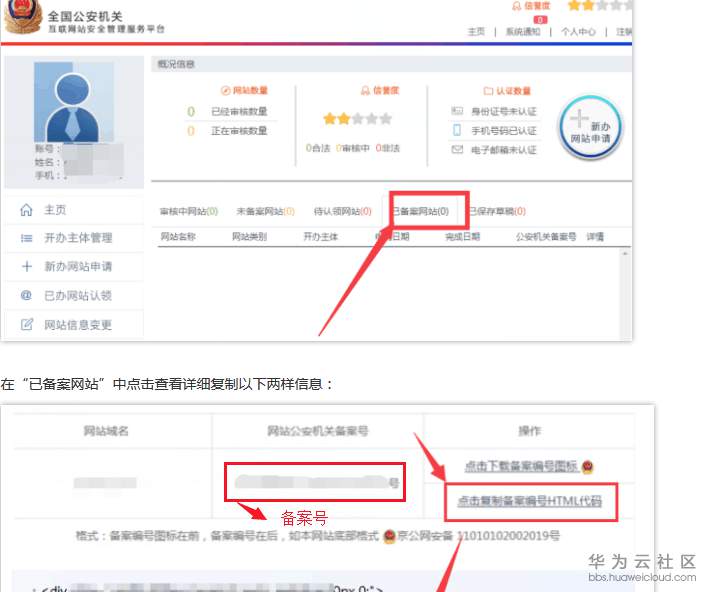Click 身份证号未认证 text
Screen dimensions: 710x592
coord(504,111)
